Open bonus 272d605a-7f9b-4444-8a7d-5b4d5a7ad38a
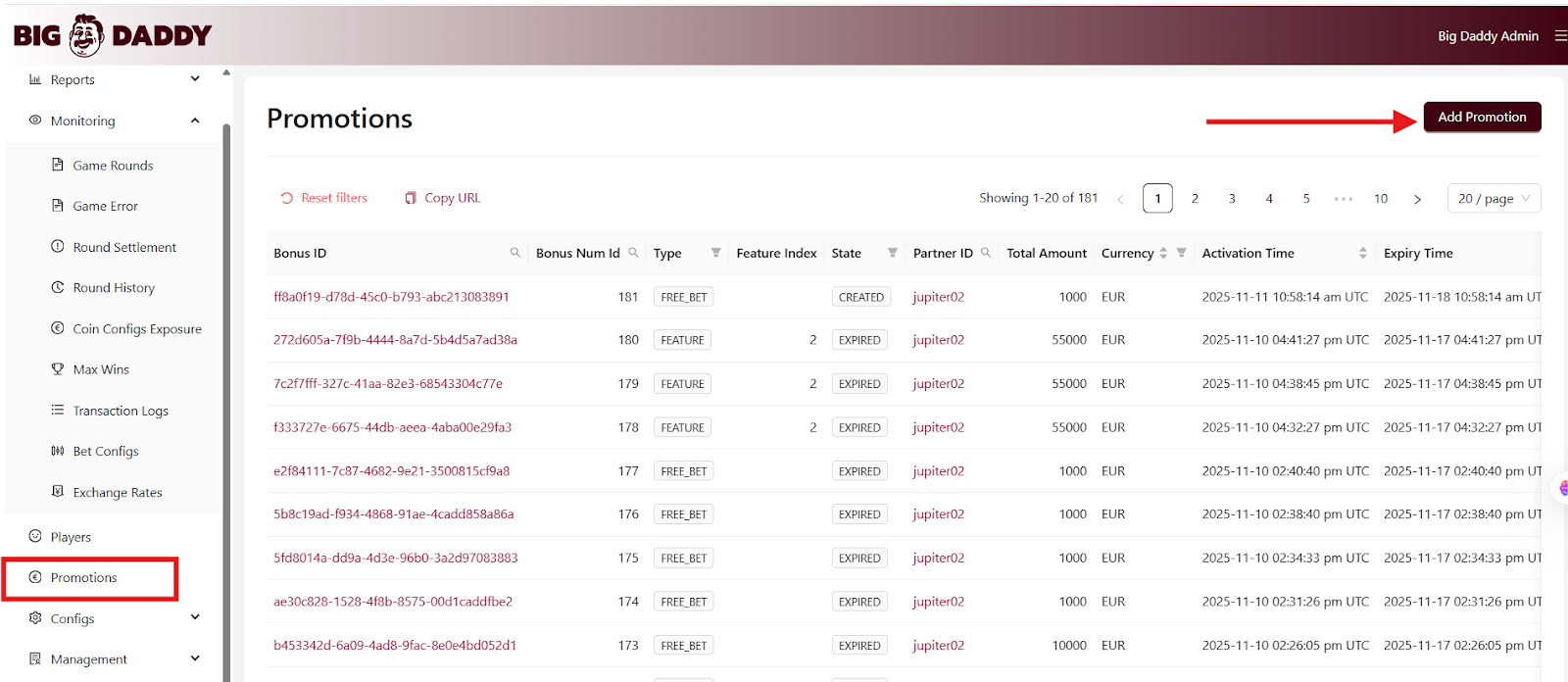This screenshot has width=1568, height=682. (x=395, y=340)
